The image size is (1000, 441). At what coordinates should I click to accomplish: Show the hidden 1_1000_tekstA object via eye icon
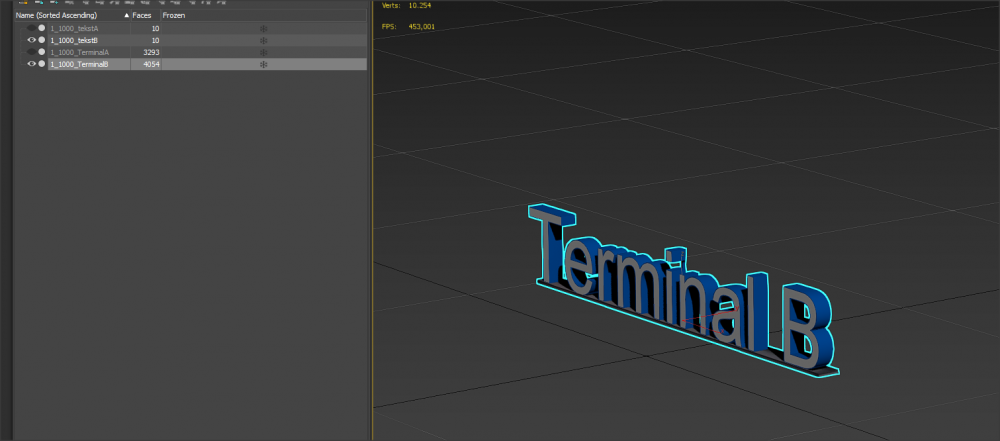point(31,28)
